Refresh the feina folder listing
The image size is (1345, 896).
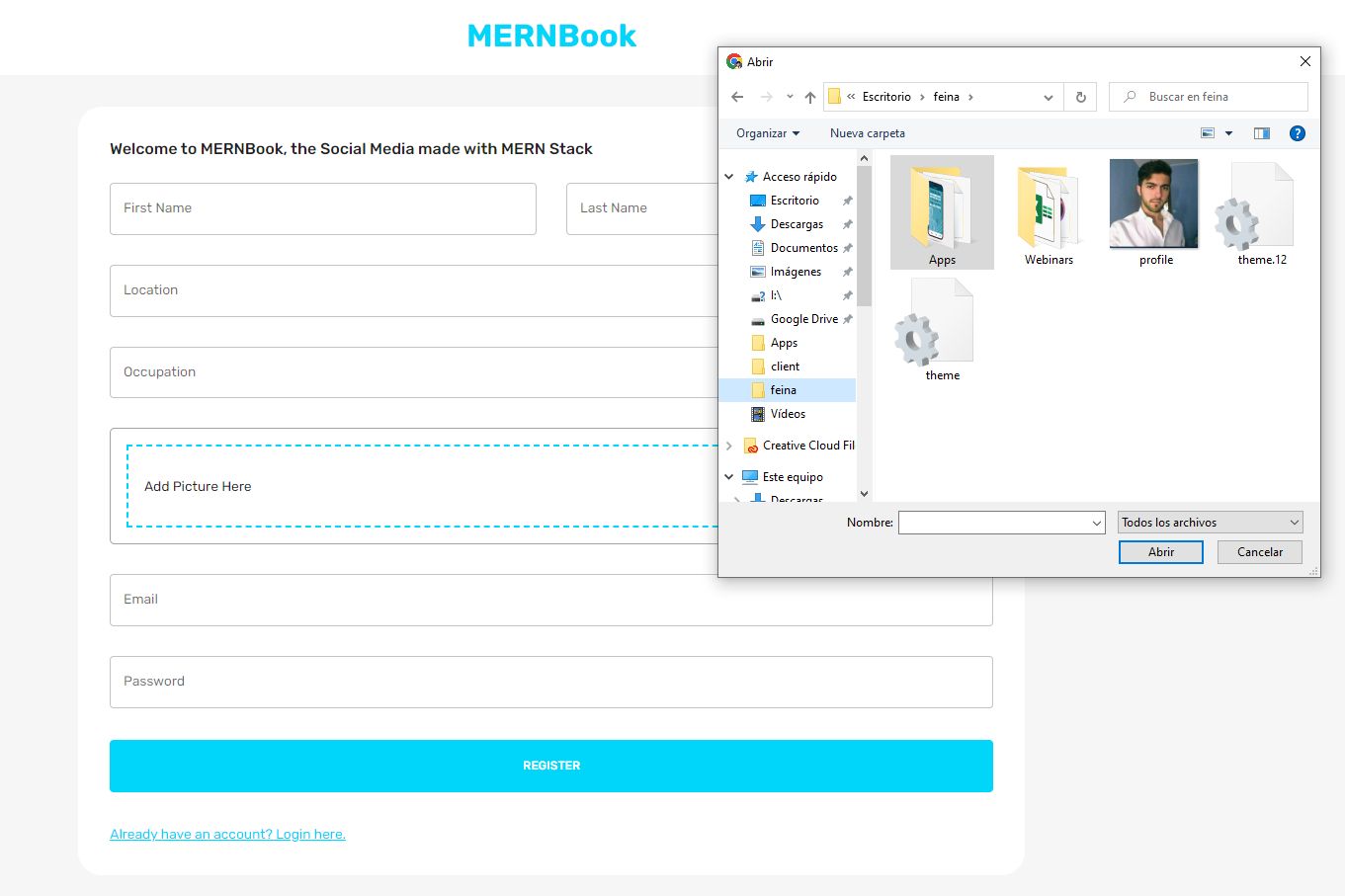click(x=1080, y=97)
